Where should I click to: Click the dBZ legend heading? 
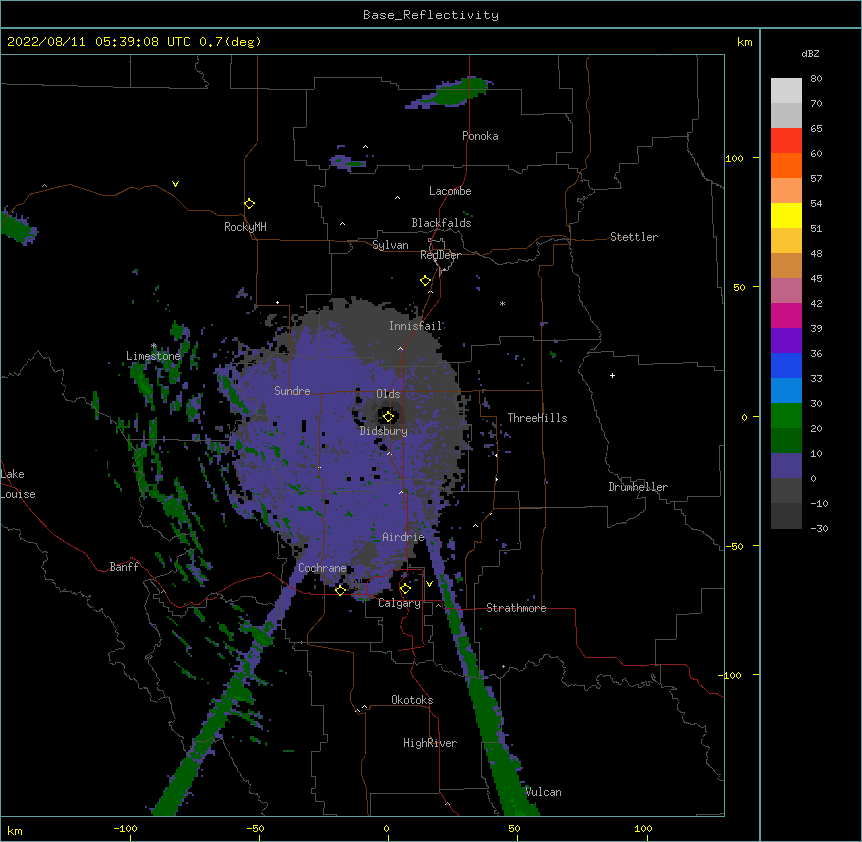pyautogui.click(x=810, y=53)
